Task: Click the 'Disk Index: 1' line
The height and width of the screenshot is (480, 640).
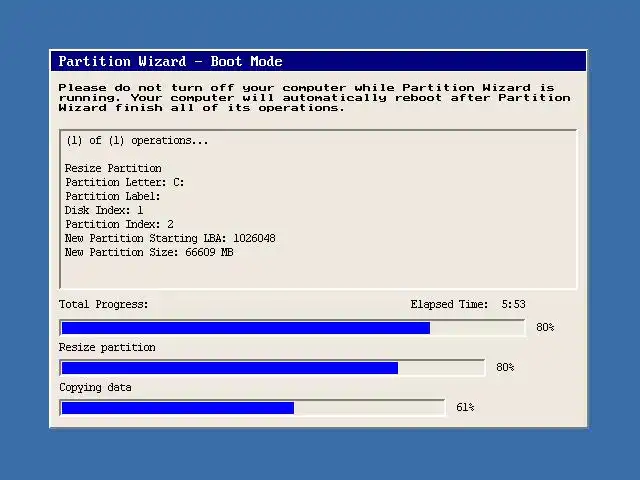Action: pos(104,210)
